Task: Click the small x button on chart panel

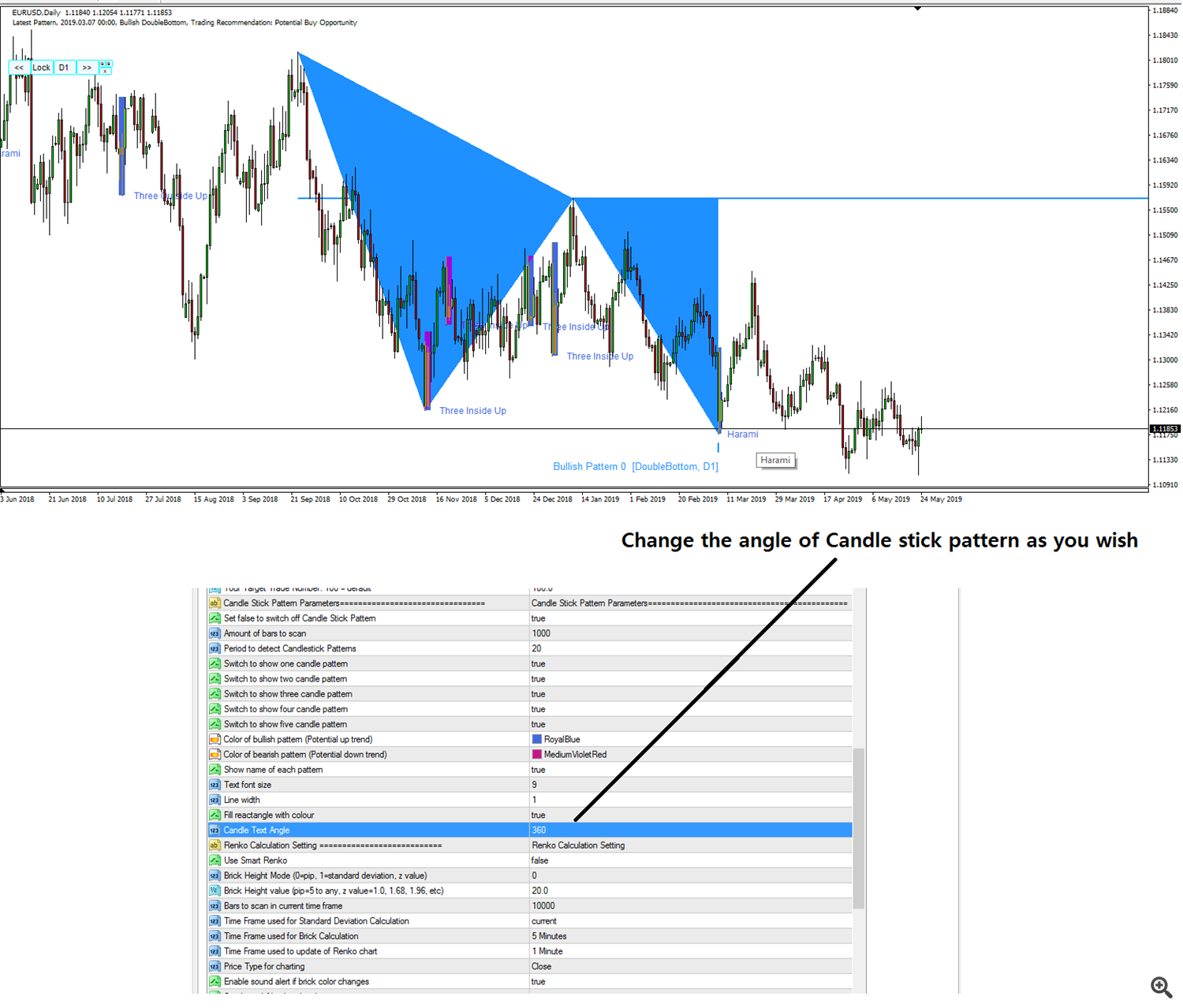Action: pyautogui.click(x=106, y=71)
